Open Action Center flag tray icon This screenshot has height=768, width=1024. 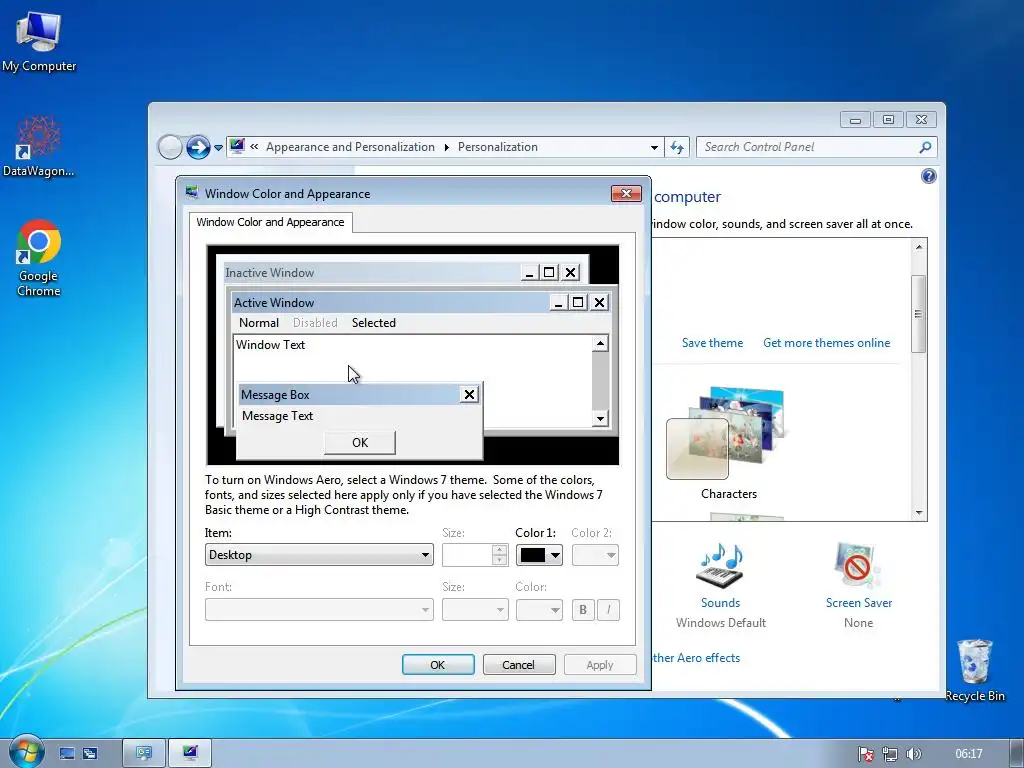click(866, 754)
